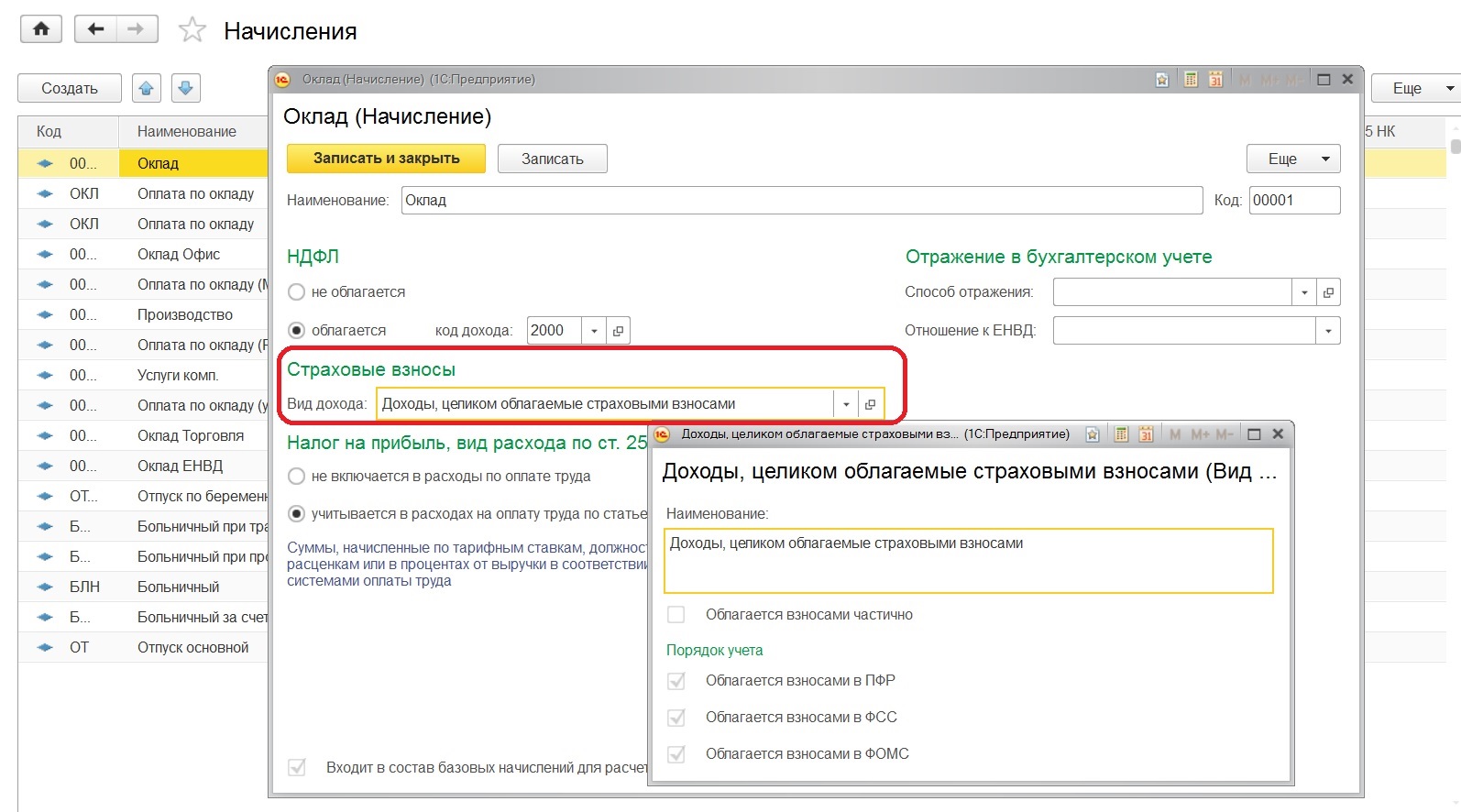Add Начисления to favorites with the star
1461x812 pixels.
(192, 30)
